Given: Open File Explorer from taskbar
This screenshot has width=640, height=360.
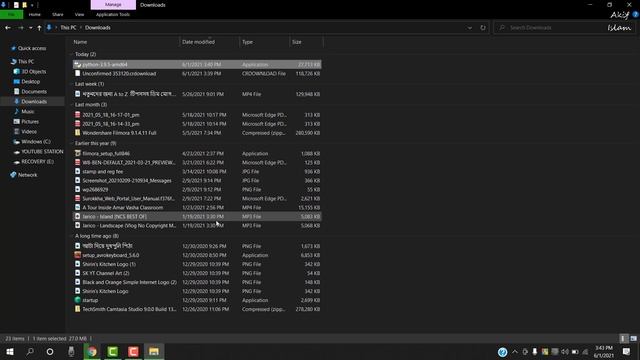Looking at the screenshot, I should coord(153,351).
